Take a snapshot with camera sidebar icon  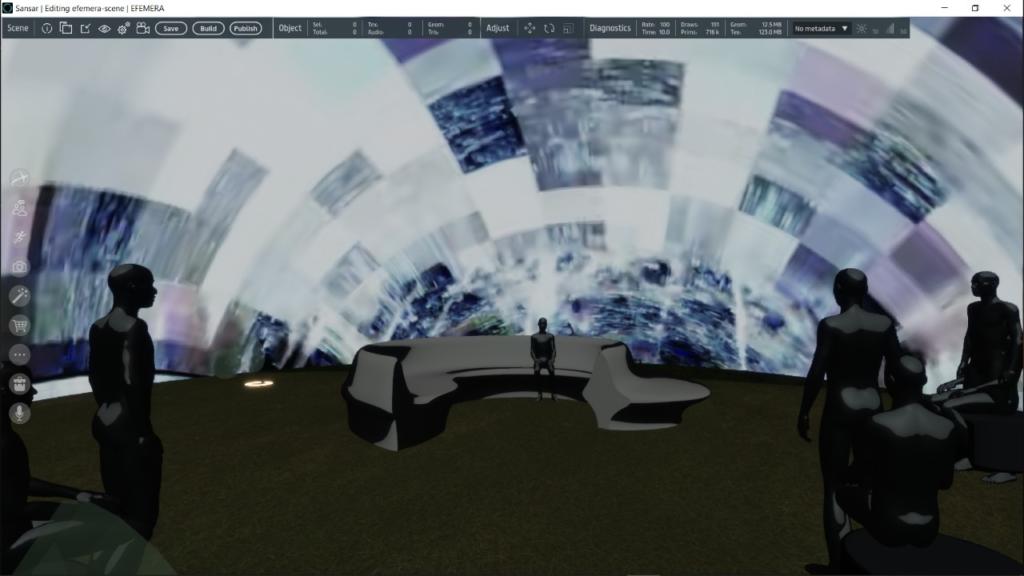[19, 267]
